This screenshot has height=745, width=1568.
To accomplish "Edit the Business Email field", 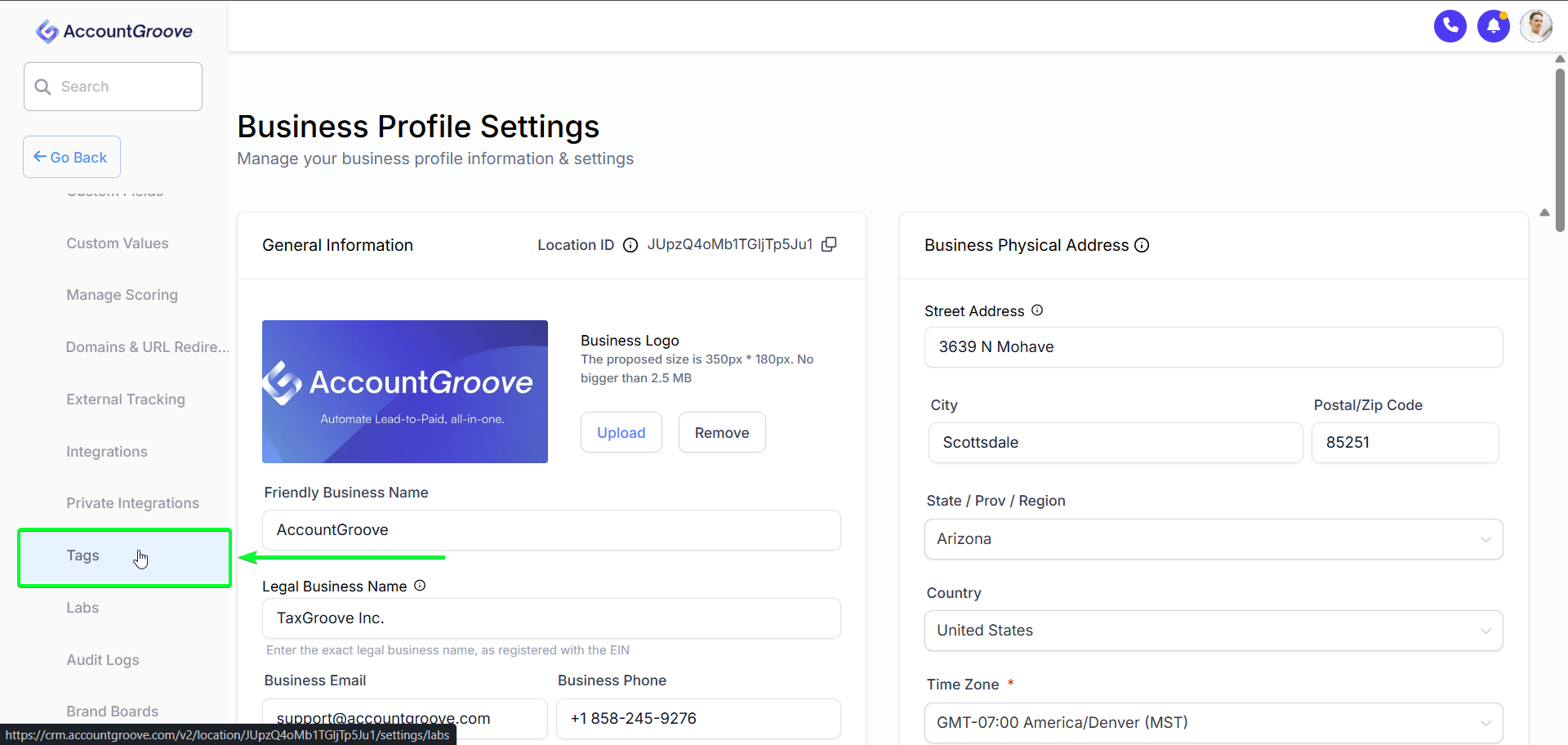I will coord(405,719).
